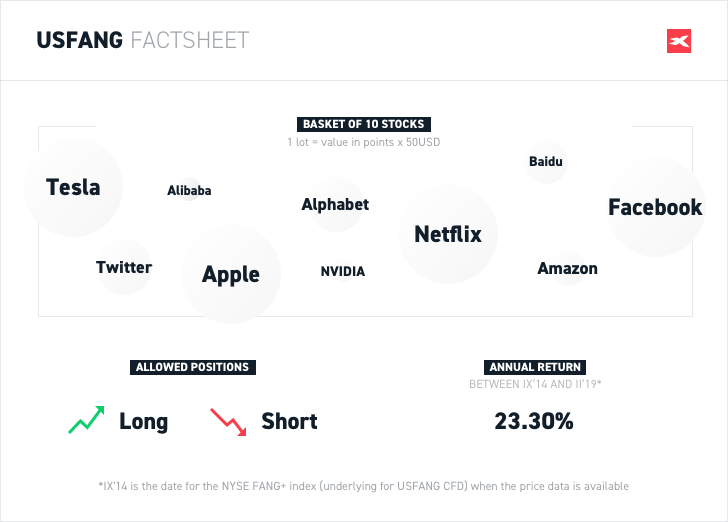Click the Allowed Positions label
Image resolution: width=728 pixels, height=522 pixels.
click(193, 367)
